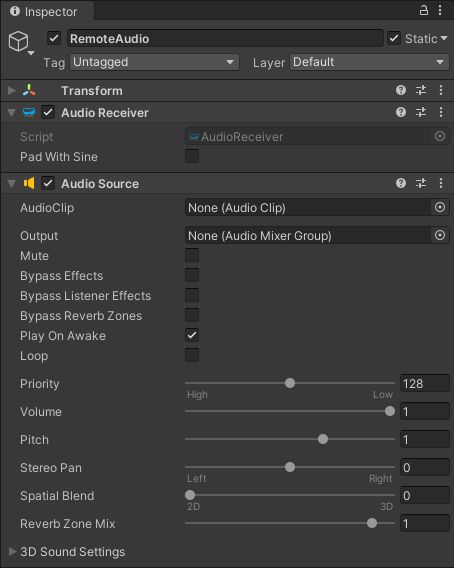This screenshot has width=454, height=568.
Task: Expand 3D Sound Settings foldout
Action: pyautogui.click(x=12, y=551)
